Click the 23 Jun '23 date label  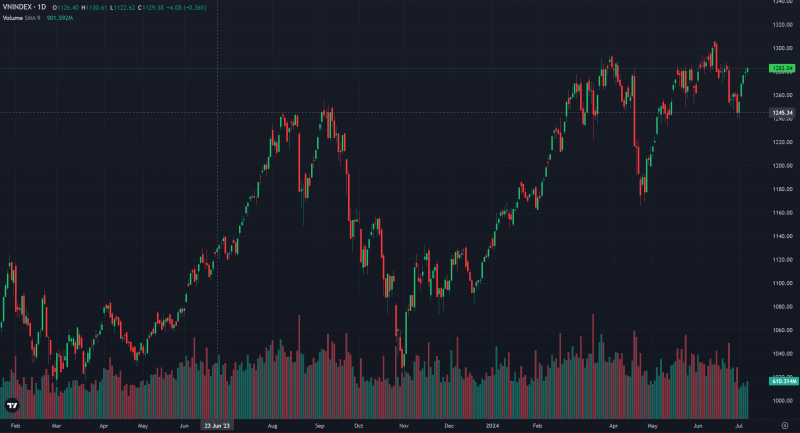point(217,425)
